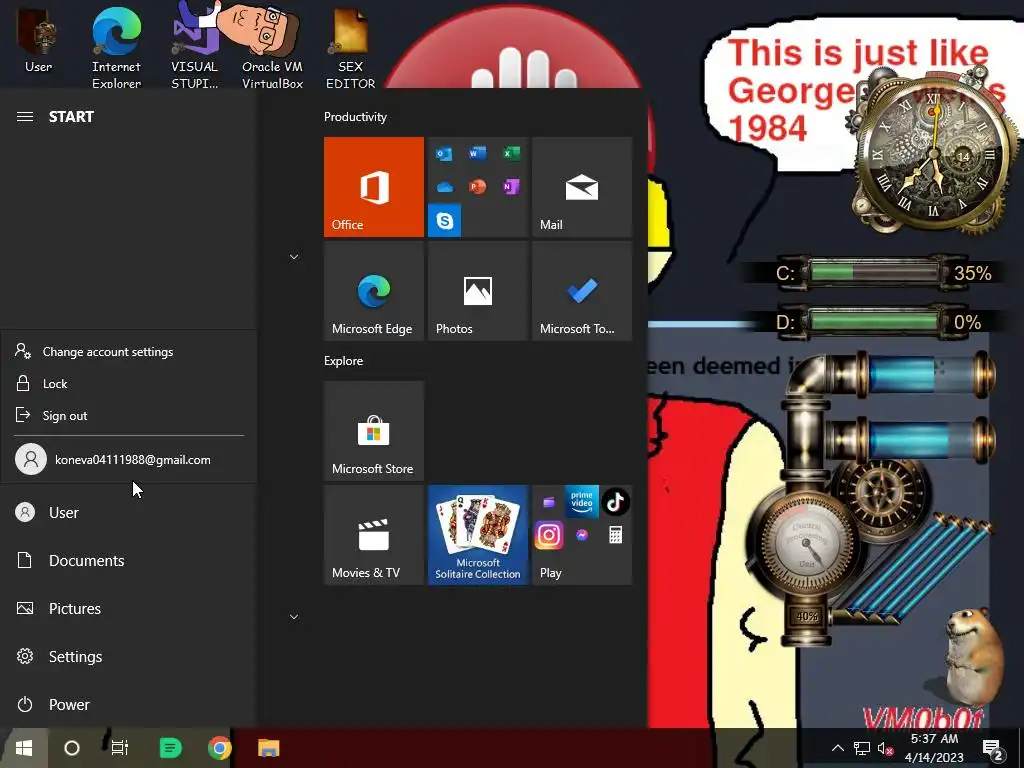The width and height of the screenshot is (1024, 768).
Task: Open the Office tile
Action: (x=374, y=187)
